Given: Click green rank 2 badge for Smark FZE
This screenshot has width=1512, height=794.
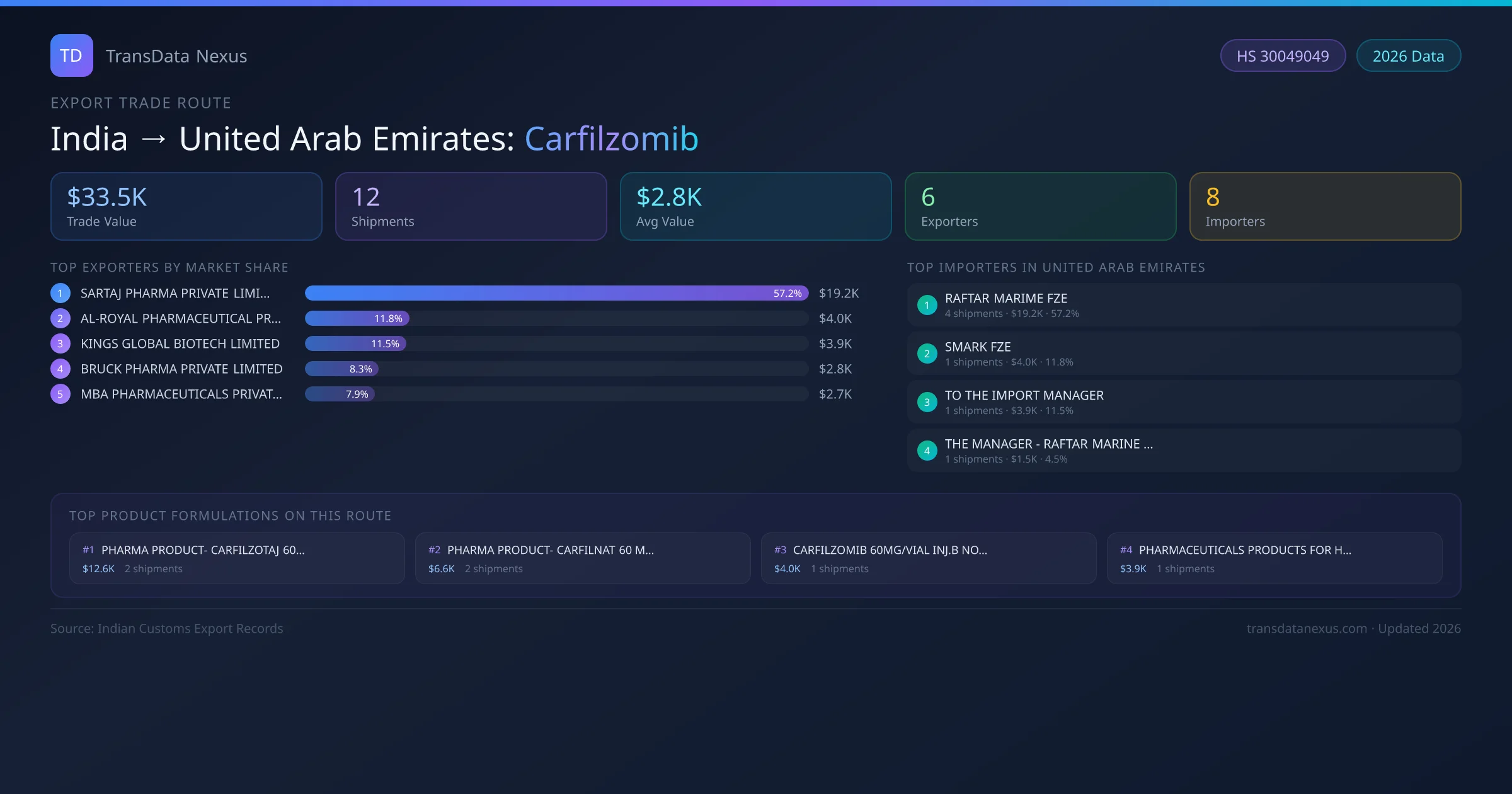Looking at the screenshot, I should [x=927, y=354].
